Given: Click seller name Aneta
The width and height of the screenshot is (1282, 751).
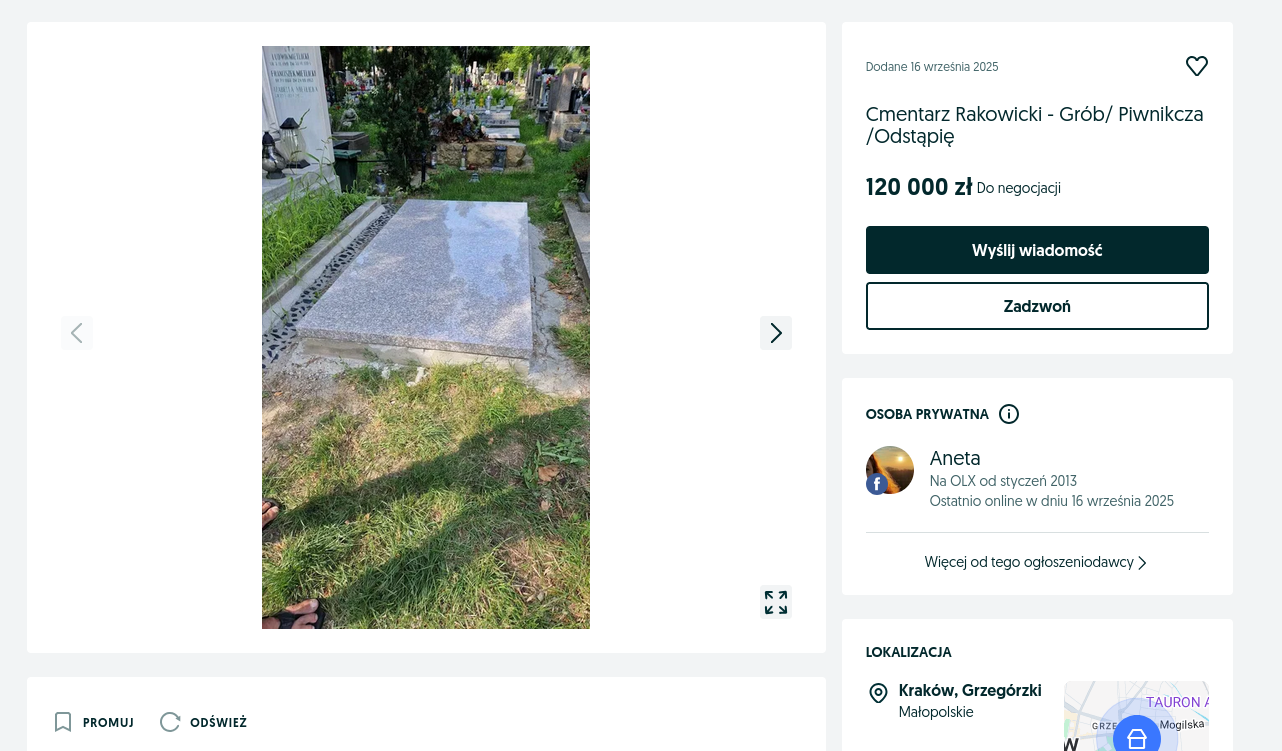Looking at the screenshot, I should 954,458.
